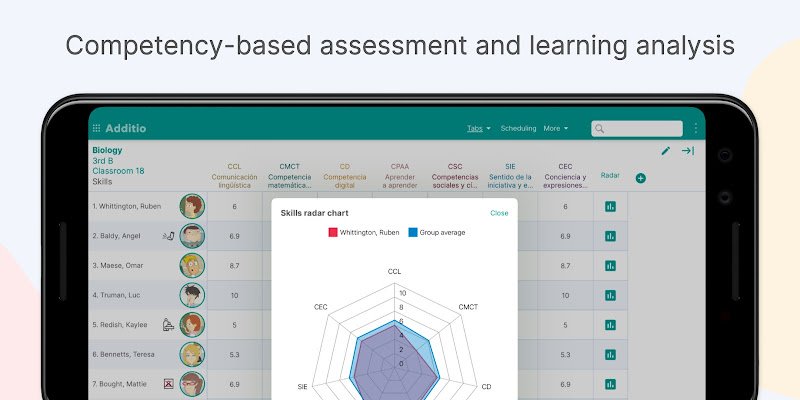Select Maese, Omar's avatar
The image size is (800, 400).
[192, 266]
